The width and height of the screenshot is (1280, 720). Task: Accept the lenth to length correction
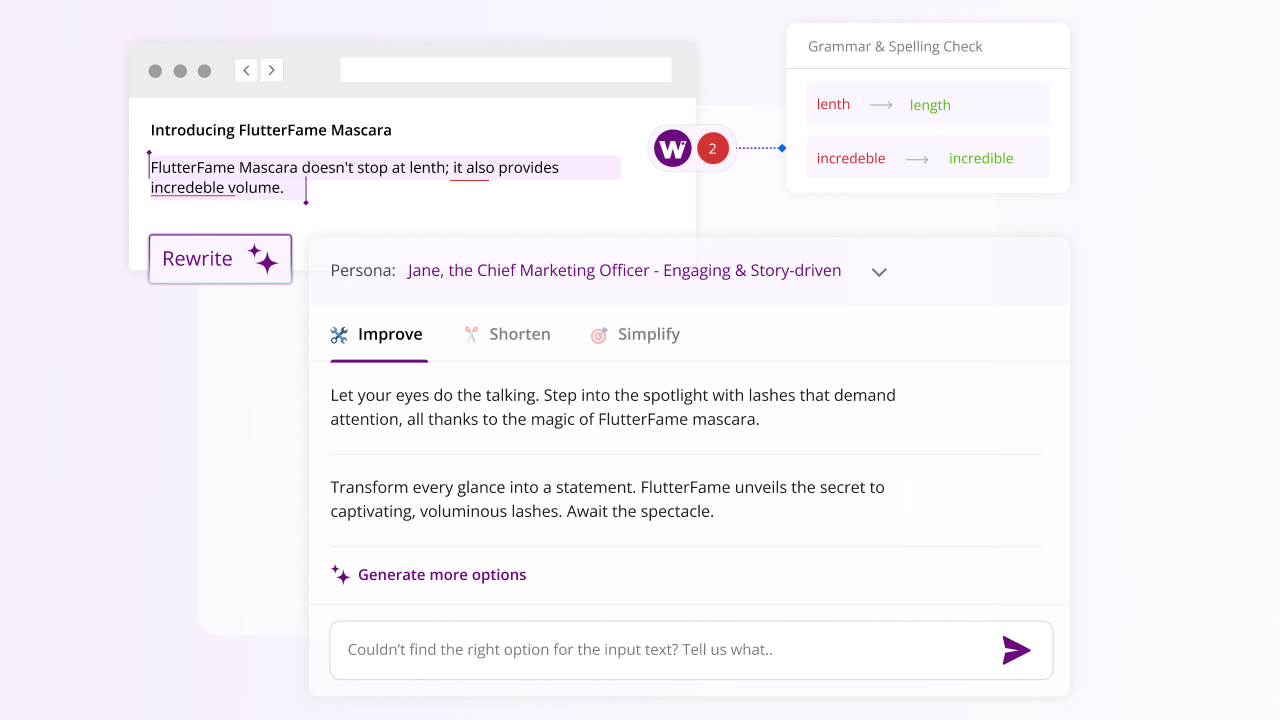pyautogui.click(x=928, y=104)
